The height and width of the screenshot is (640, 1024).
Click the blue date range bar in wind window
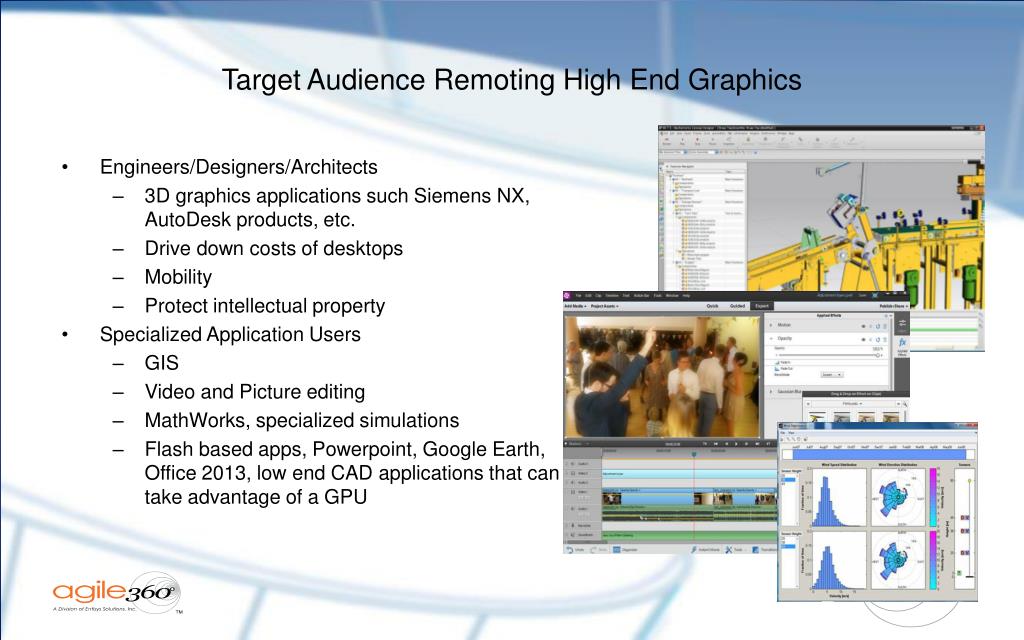click(x=878, y=454)
